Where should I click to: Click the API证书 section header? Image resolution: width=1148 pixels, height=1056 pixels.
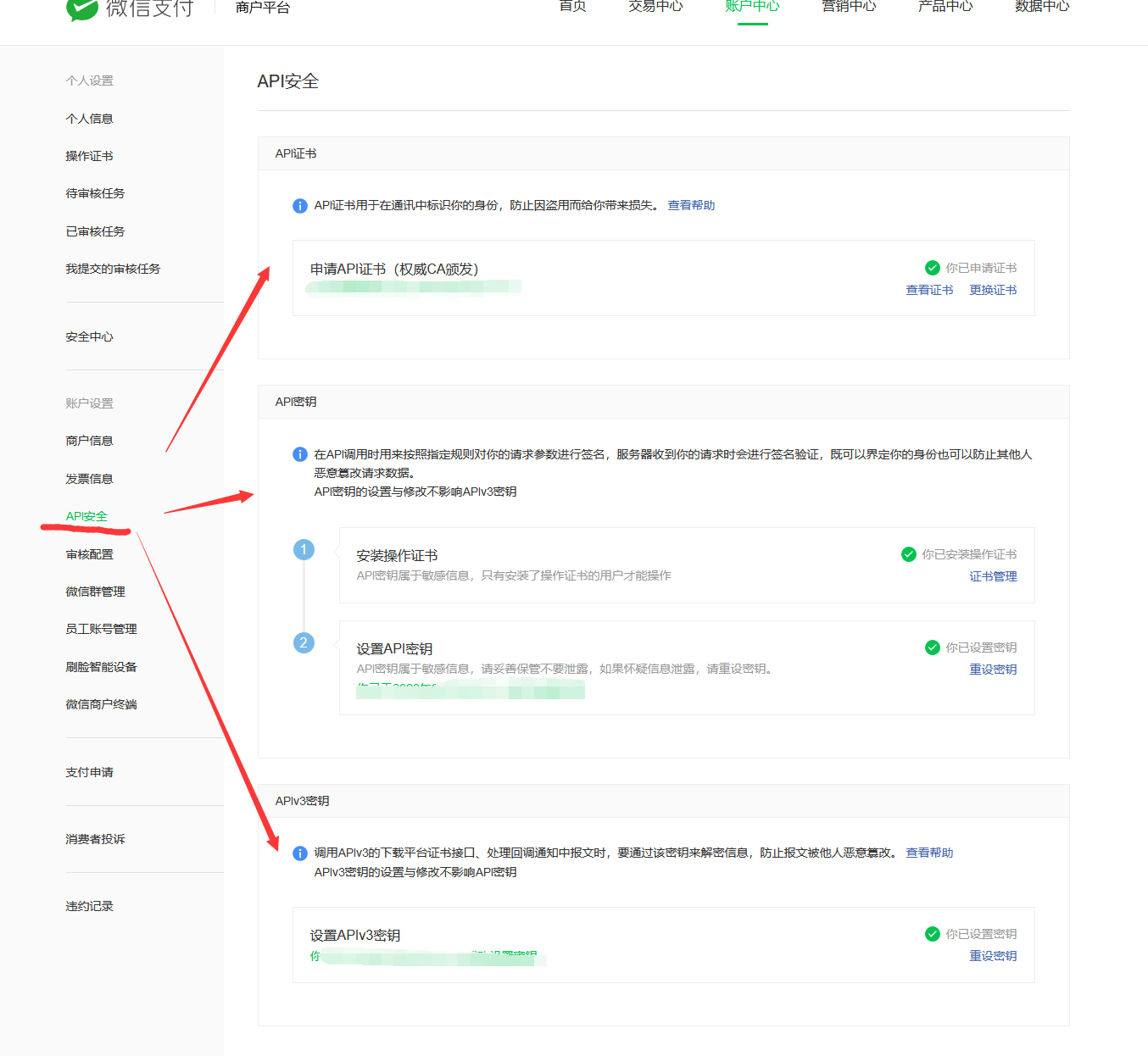coord(296,153)
